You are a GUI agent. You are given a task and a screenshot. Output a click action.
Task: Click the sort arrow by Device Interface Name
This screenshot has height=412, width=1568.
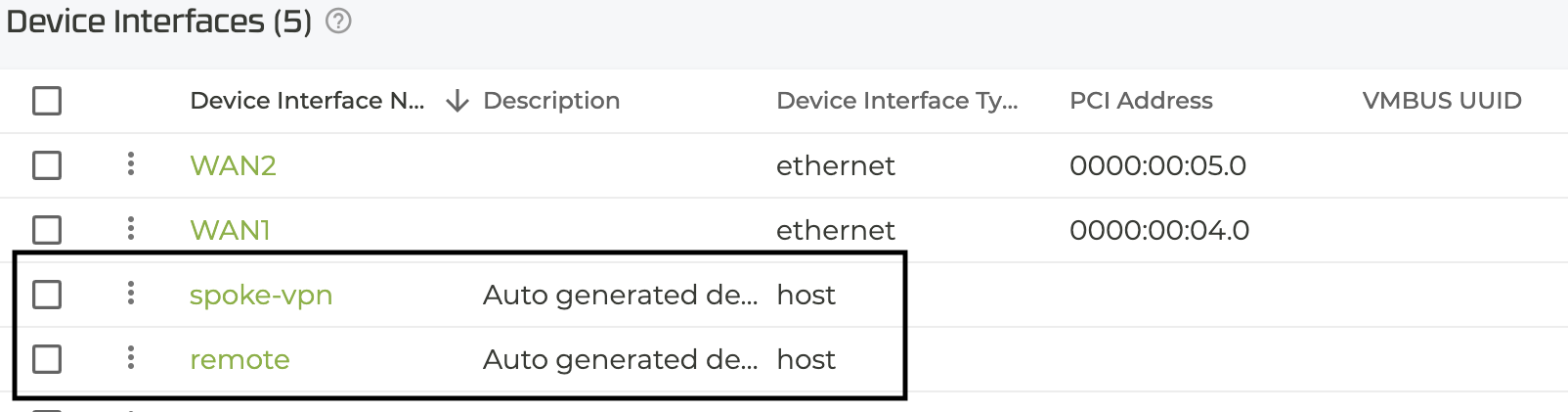(457, 101)
